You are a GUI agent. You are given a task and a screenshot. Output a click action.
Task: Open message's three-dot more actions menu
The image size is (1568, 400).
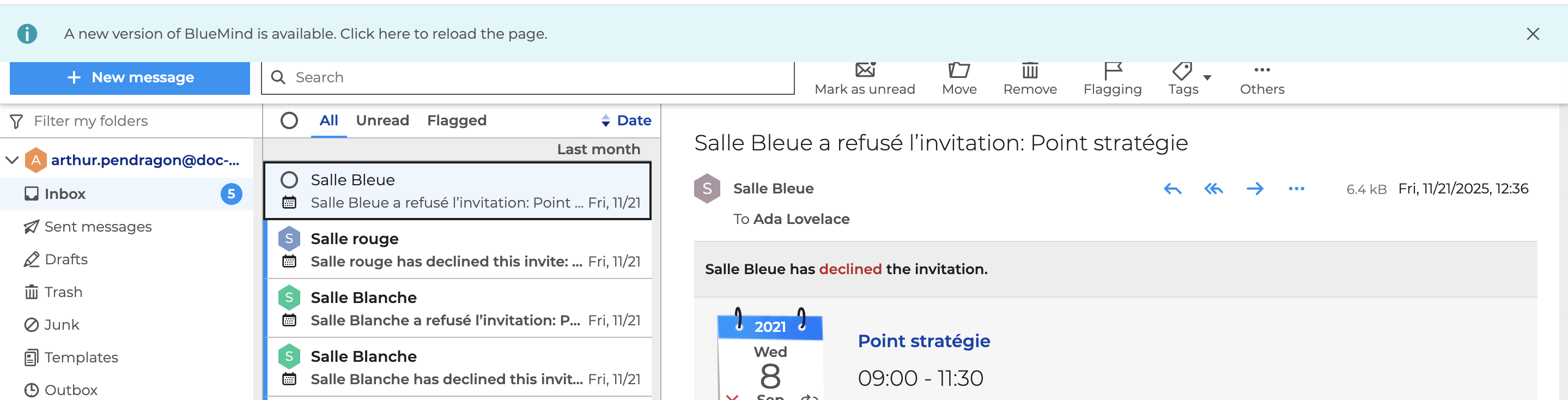[x=1296, y=189]
